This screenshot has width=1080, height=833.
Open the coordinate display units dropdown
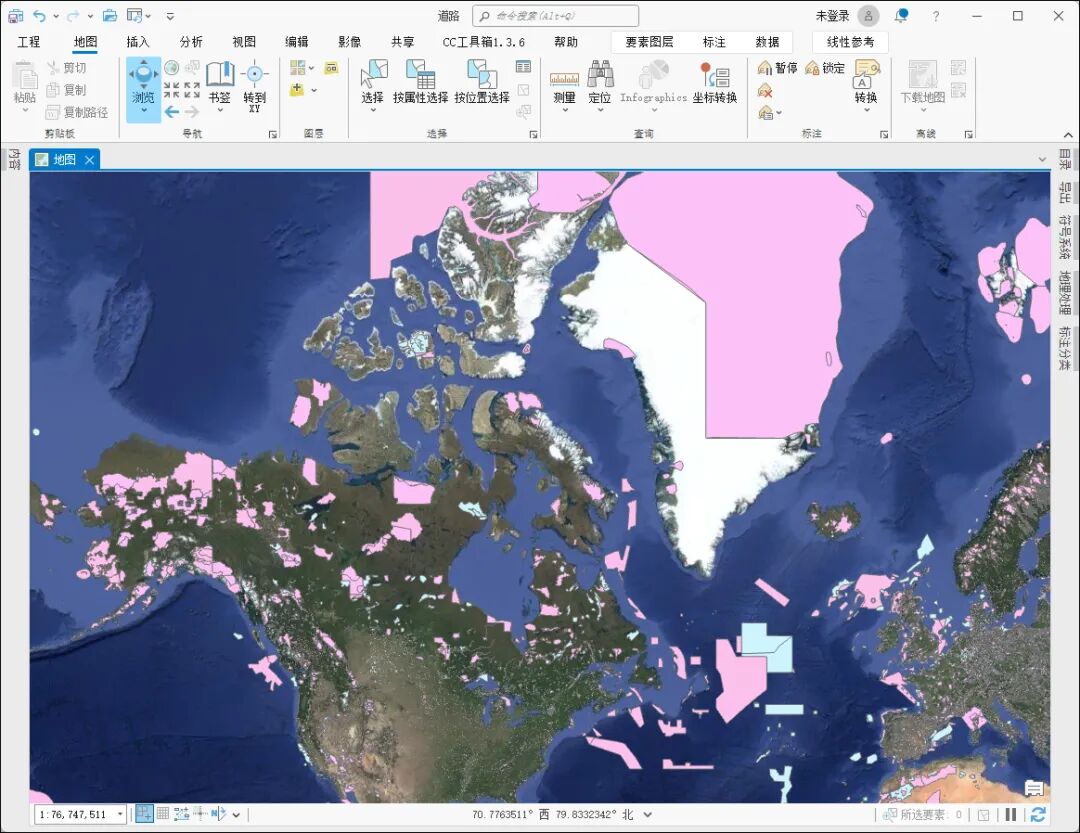coord(648,815)
